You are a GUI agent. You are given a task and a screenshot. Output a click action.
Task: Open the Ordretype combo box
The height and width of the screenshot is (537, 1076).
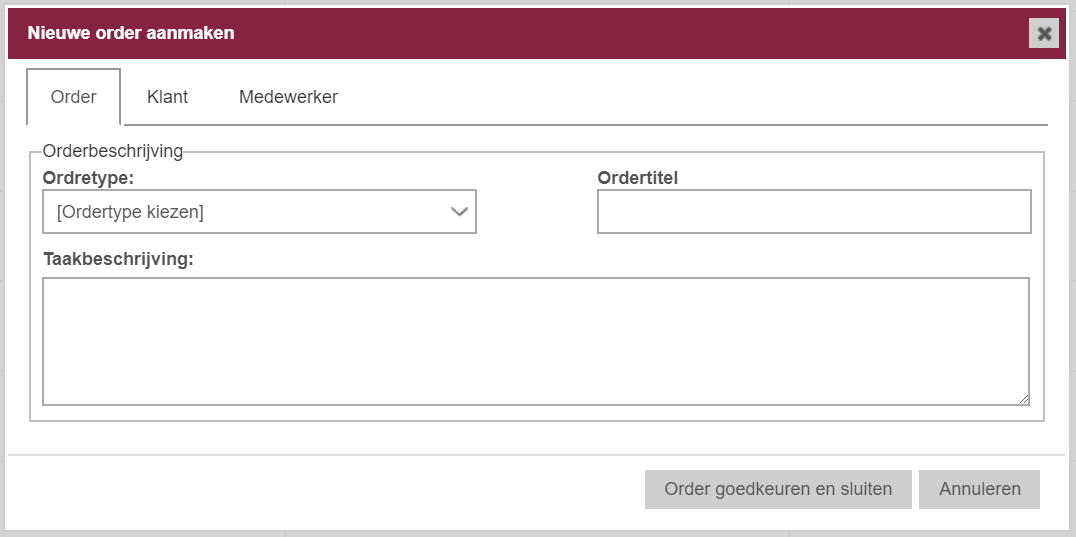tap(259, 212)
